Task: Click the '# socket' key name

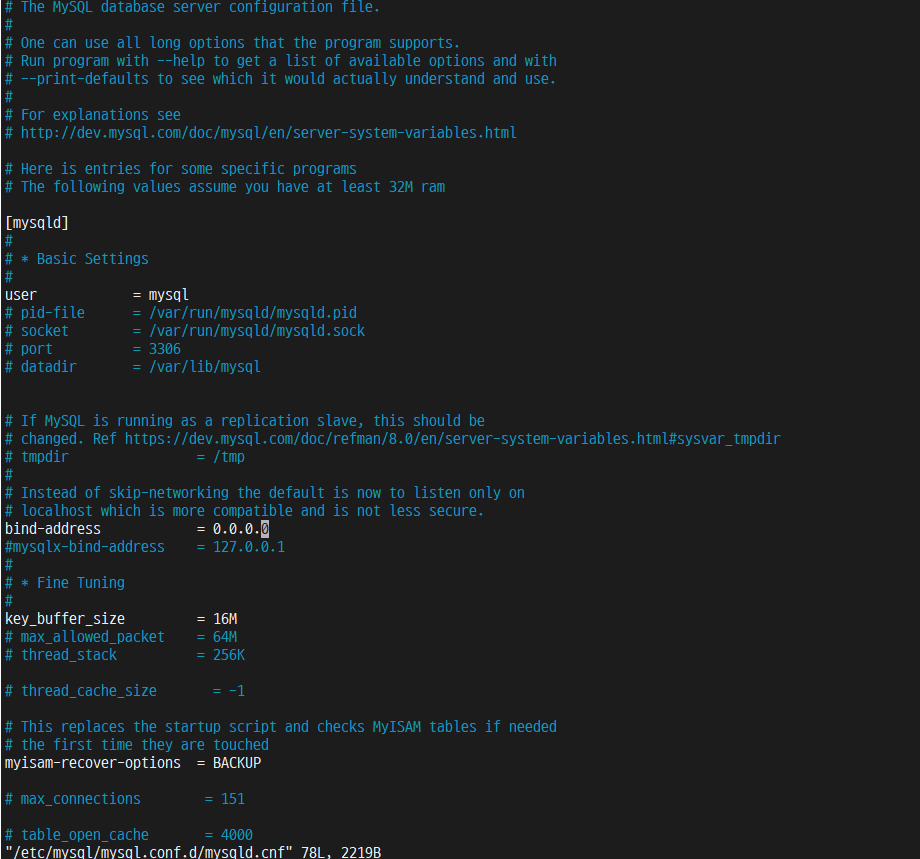Action: pos(37,331)
